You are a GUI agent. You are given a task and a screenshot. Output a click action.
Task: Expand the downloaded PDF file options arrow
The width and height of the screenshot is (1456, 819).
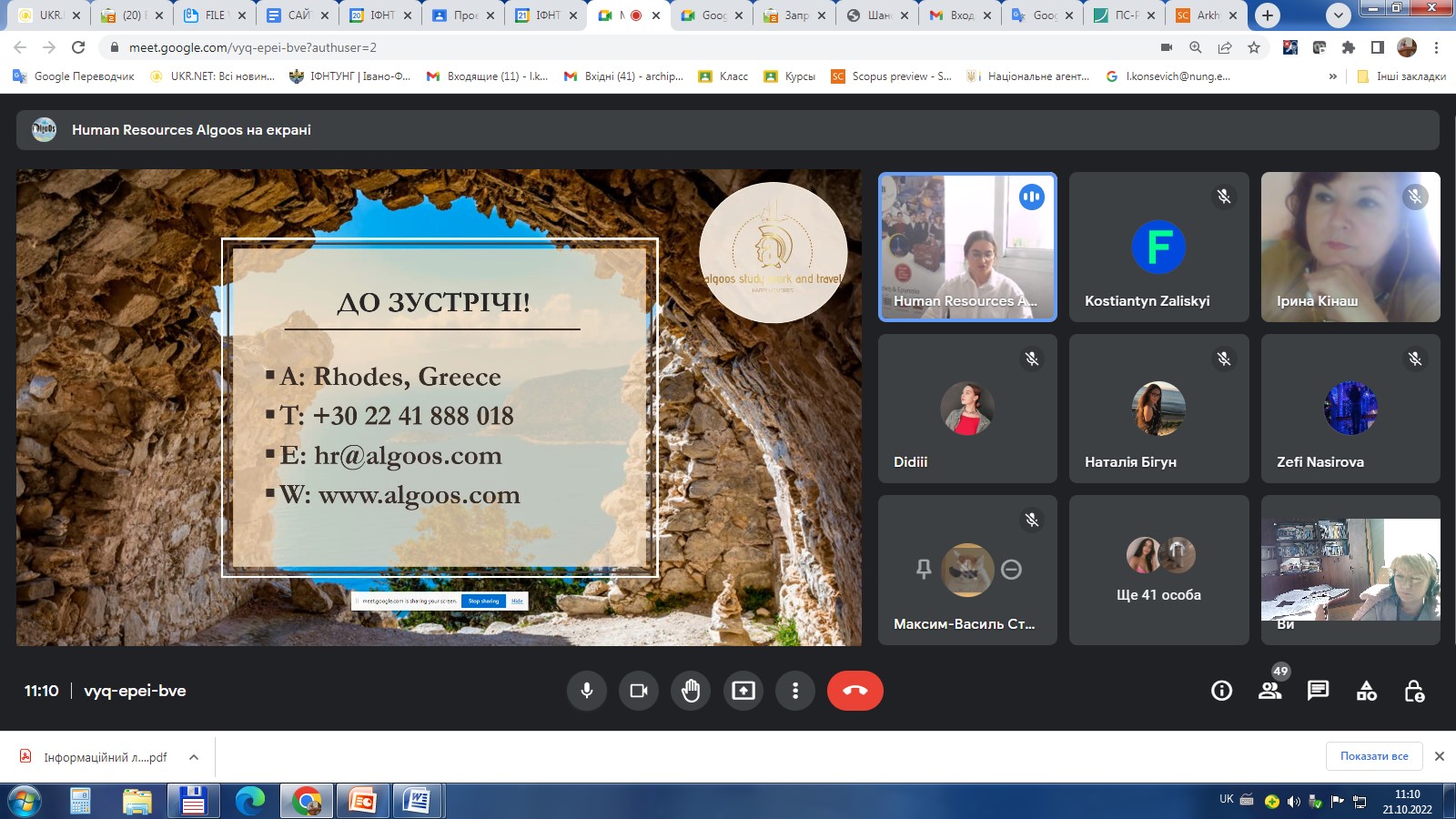tap(194, 757)
